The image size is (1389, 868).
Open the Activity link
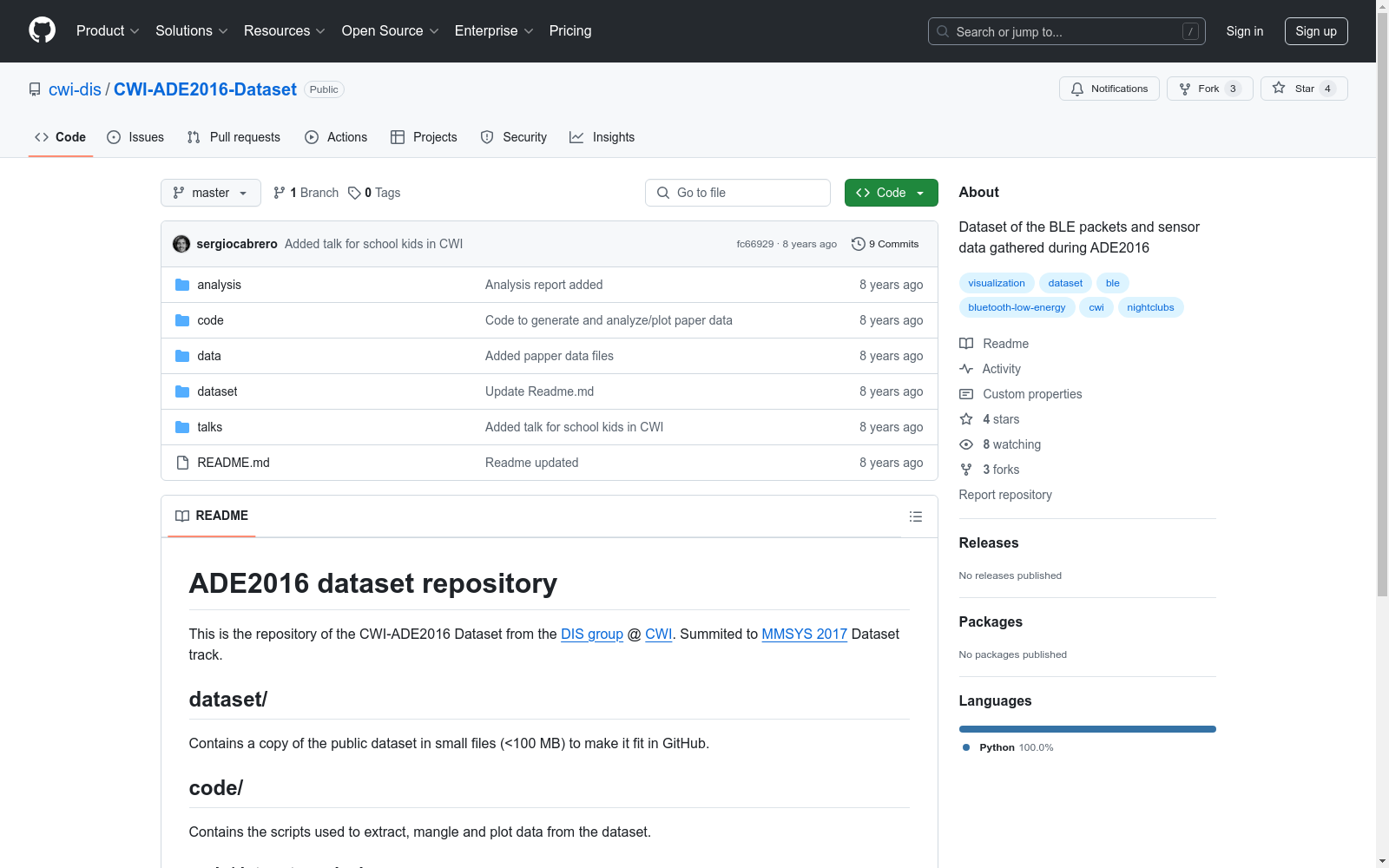(991, 369)
